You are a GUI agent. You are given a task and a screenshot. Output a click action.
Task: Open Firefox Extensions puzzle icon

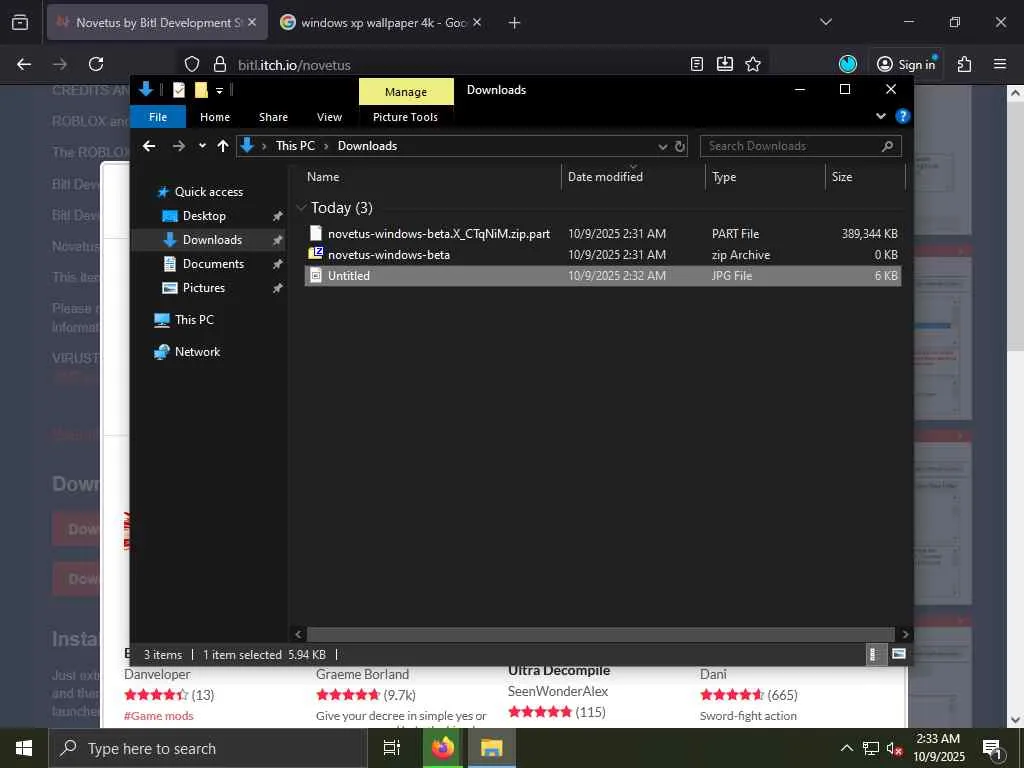964,64
